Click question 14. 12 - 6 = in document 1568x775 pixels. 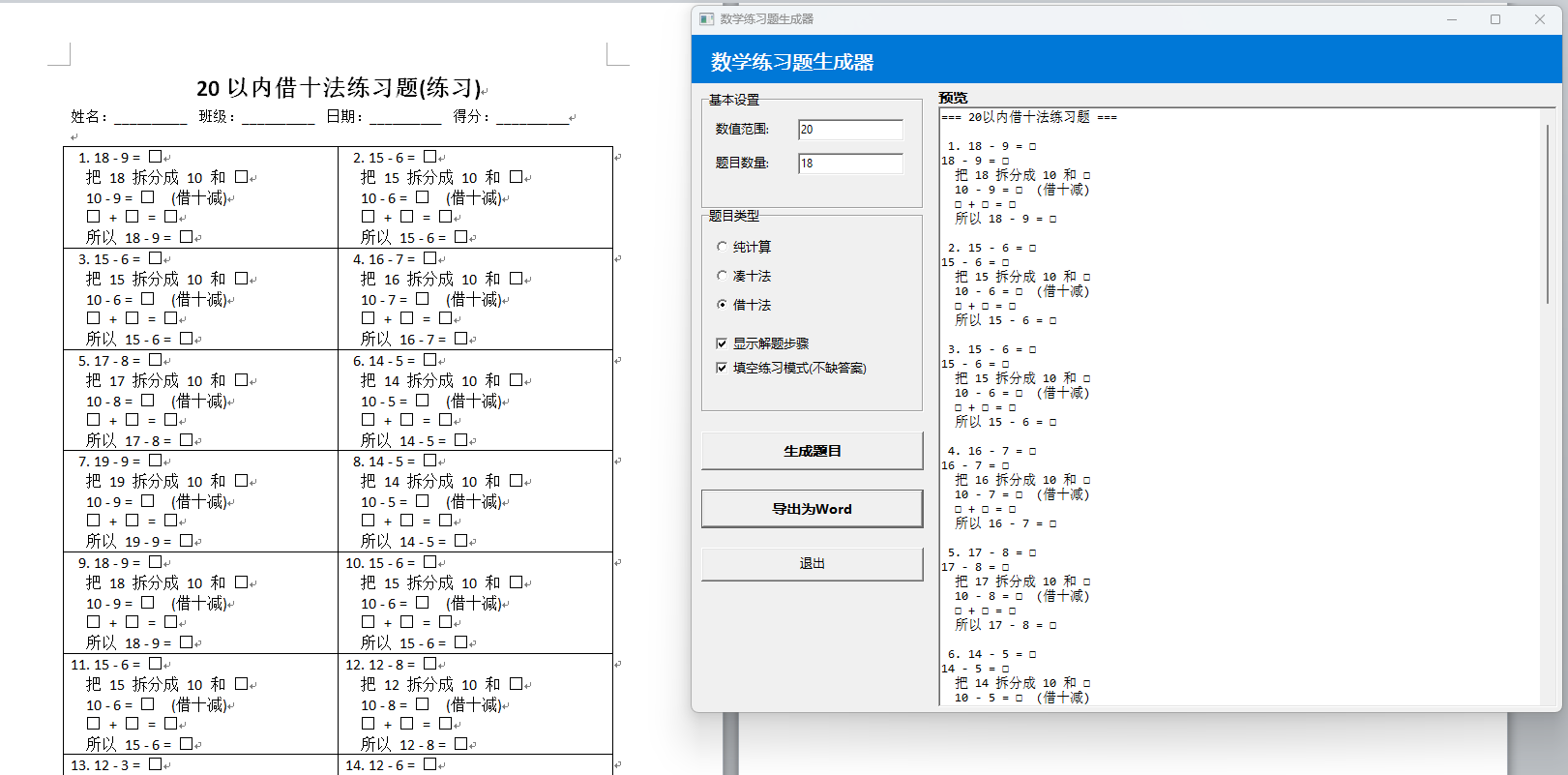pos(391,765)
